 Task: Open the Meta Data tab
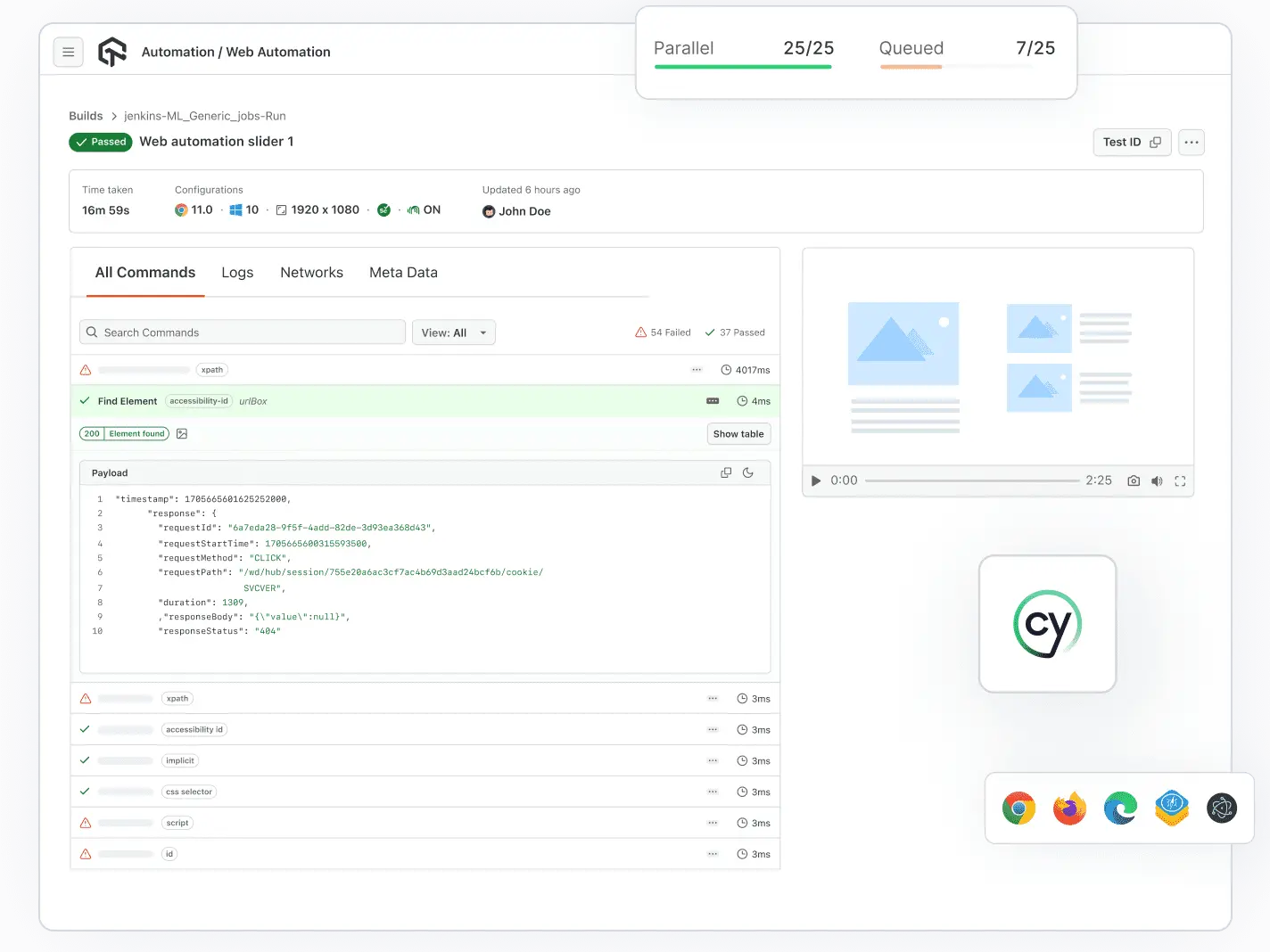[x=403, y=273]
